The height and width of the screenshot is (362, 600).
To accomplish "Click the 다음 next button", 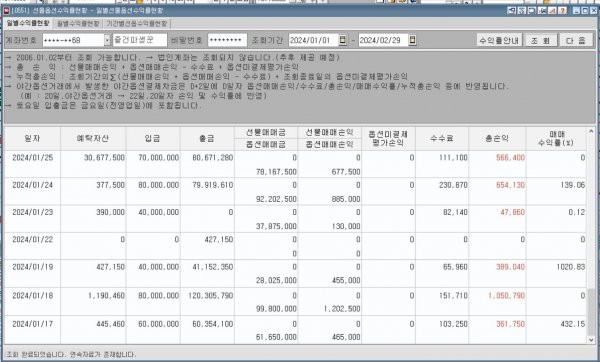I will pos(576,40).
